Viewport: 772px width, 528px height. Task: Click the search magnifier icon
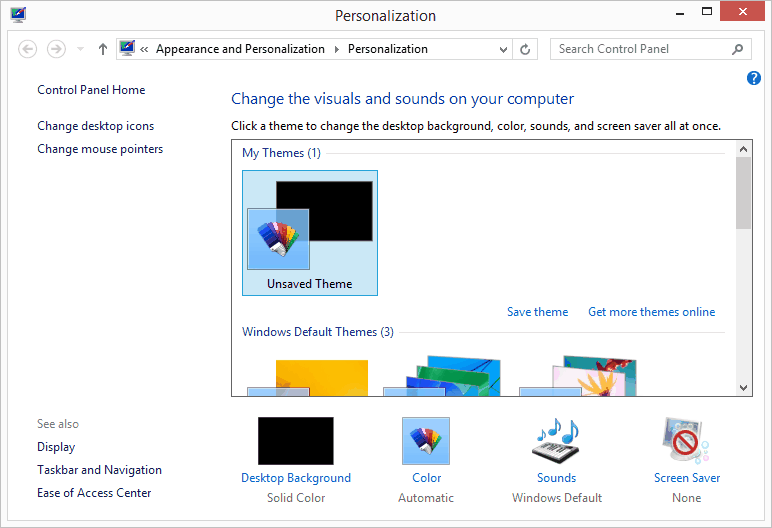pyautogui.click(x=738, y=49)
